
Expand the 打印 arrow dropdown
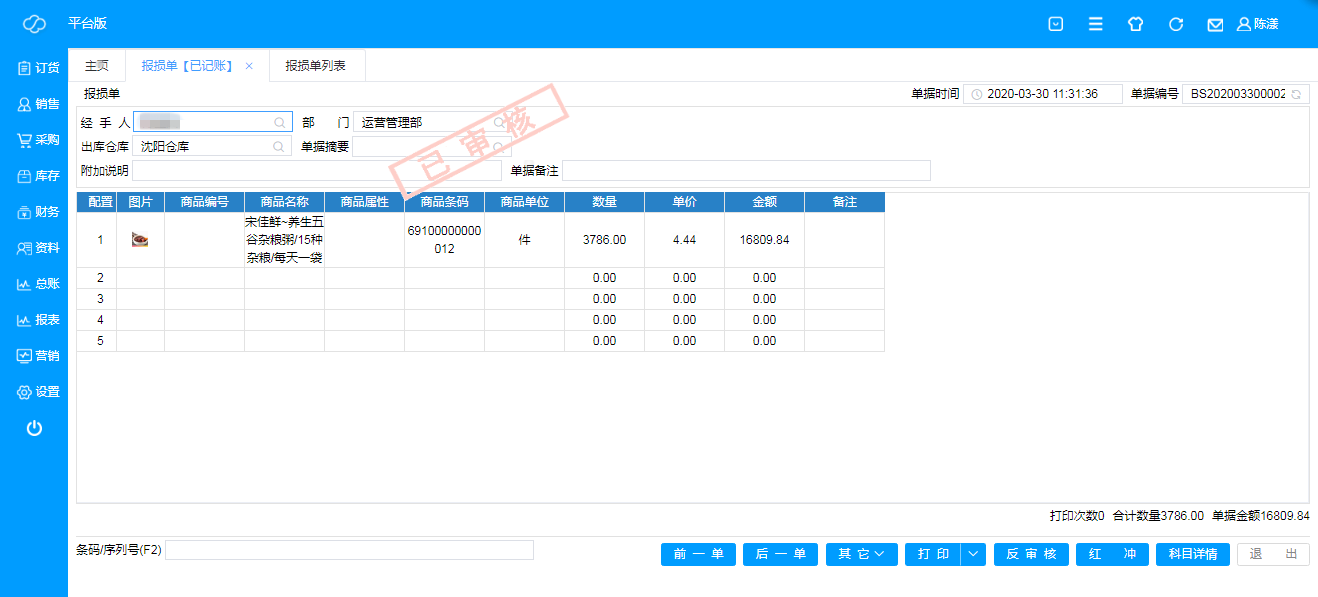973,554
